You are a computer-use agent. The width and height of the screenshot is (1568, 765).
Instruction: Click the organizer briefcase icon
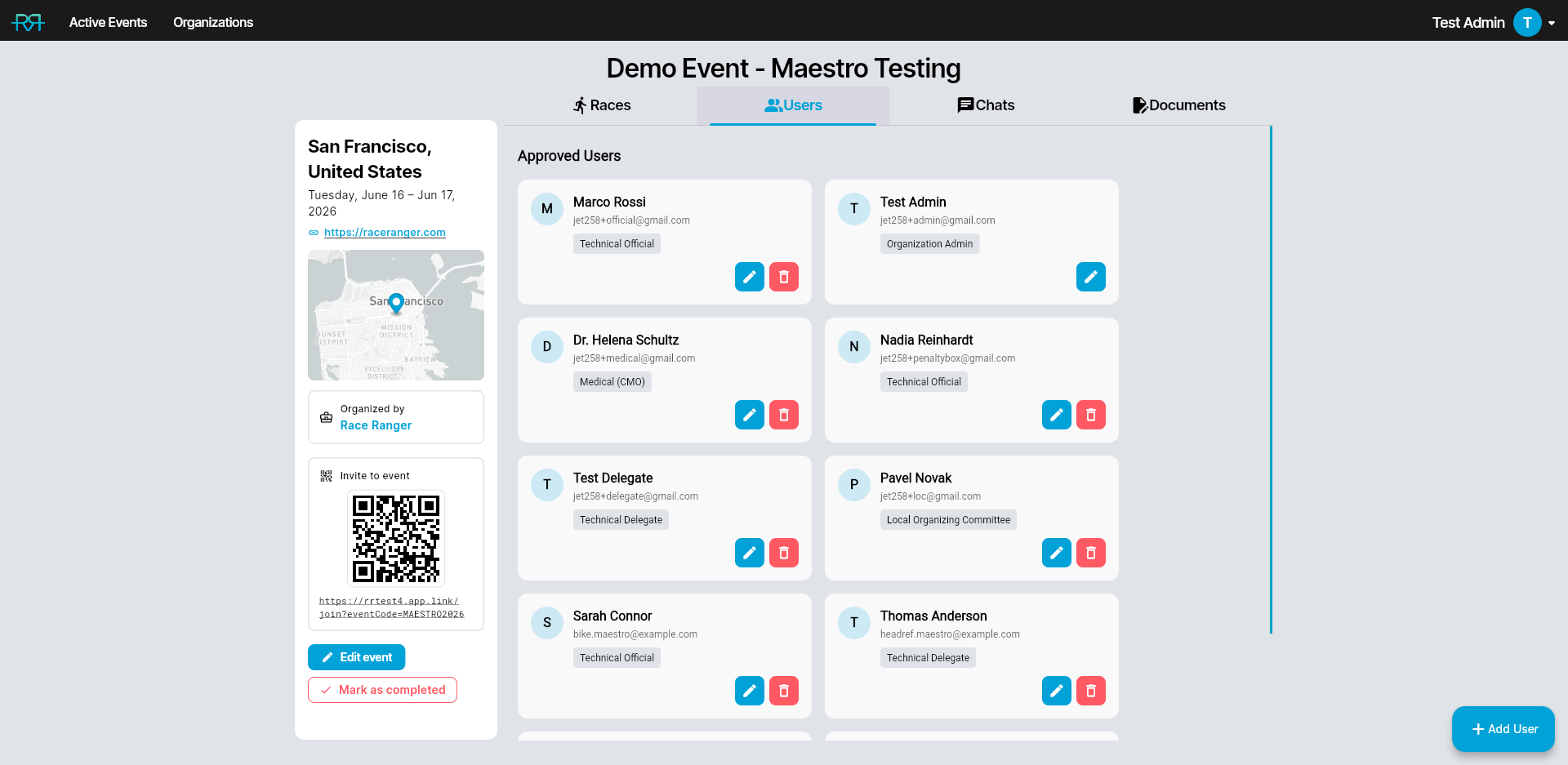click(326, 417)
